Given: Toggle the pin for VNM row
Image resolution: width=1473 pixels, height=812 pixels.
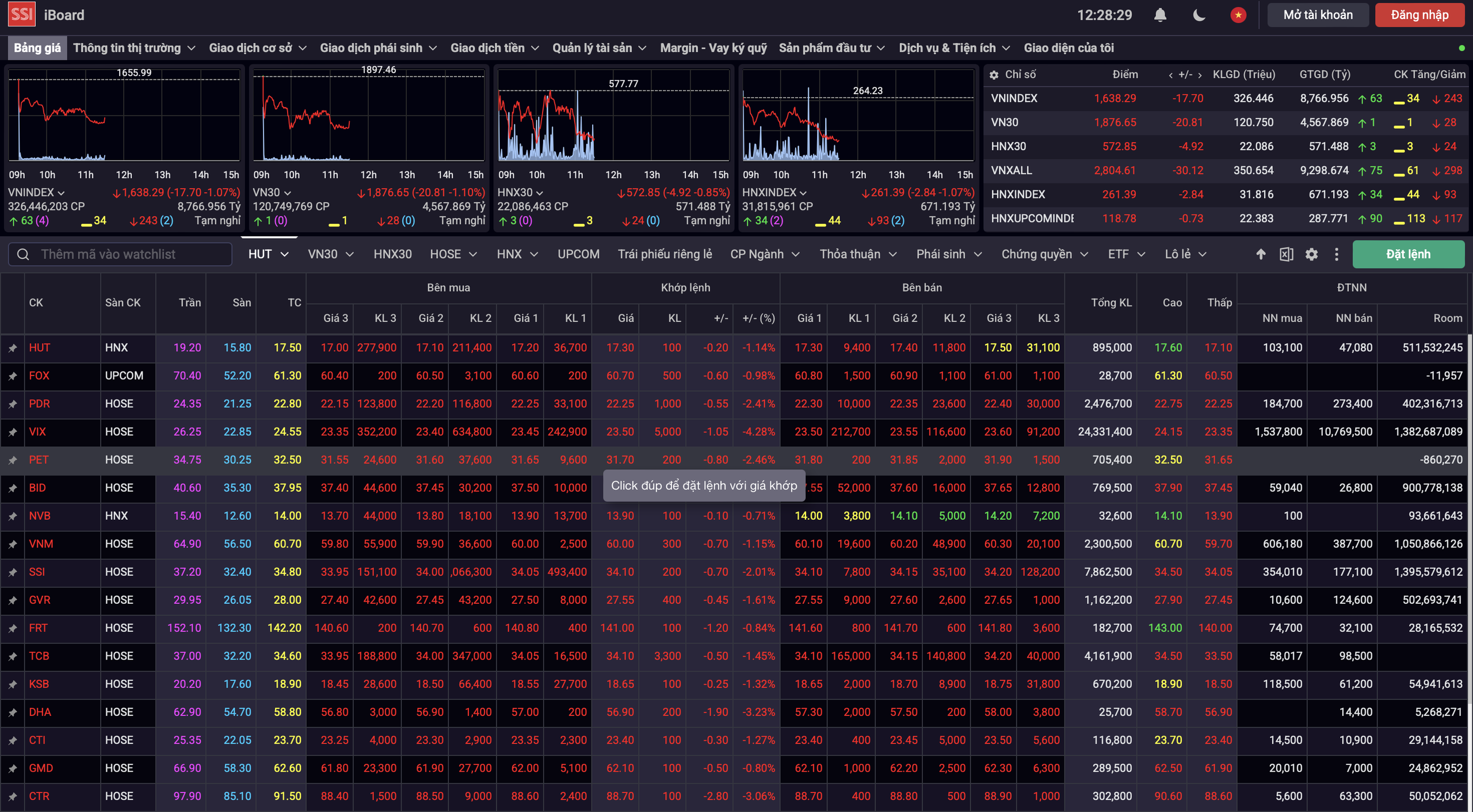Looking at the screenshot, I should tap(13, 544).
